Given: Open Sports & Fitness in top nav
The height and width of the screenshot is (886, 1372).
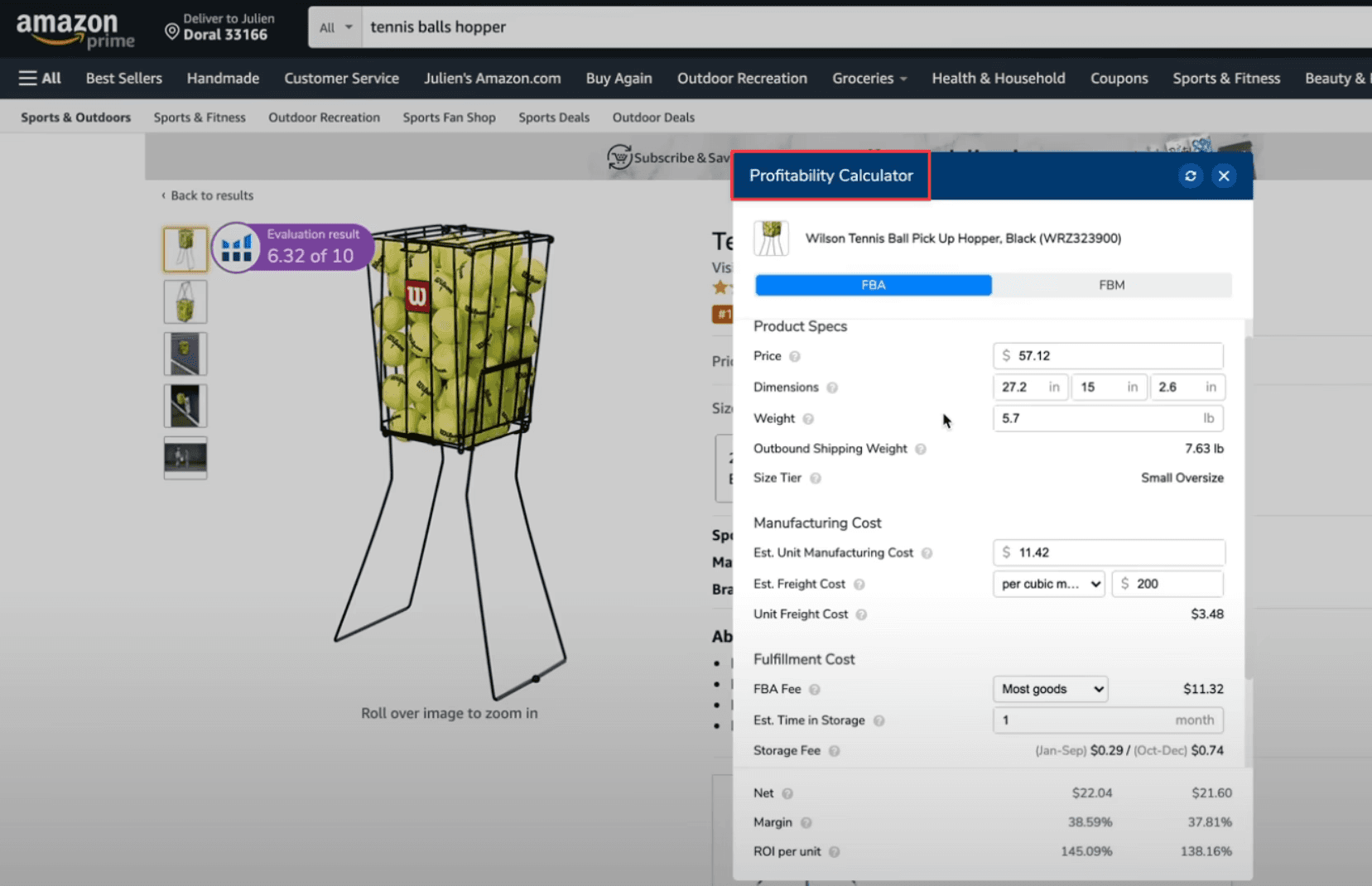Looking at the screenshot, I should 1226,78.
